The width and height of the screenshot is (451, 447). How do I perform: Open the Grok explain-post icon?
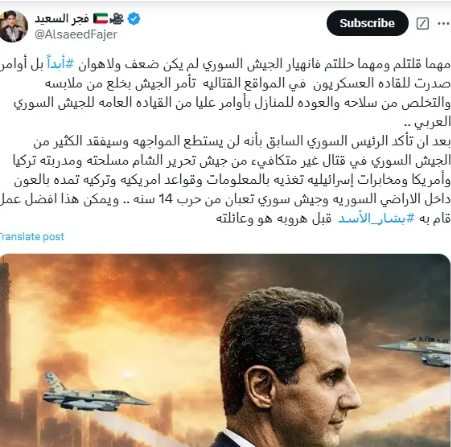tap(423, 23)
